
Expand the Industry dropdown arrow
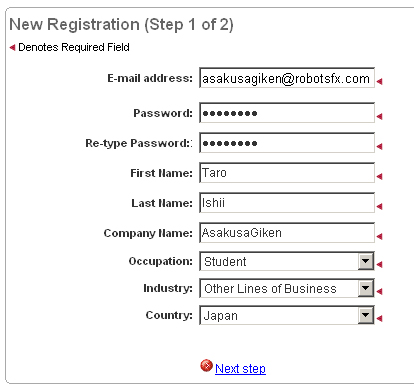click(x=366, y=288)
